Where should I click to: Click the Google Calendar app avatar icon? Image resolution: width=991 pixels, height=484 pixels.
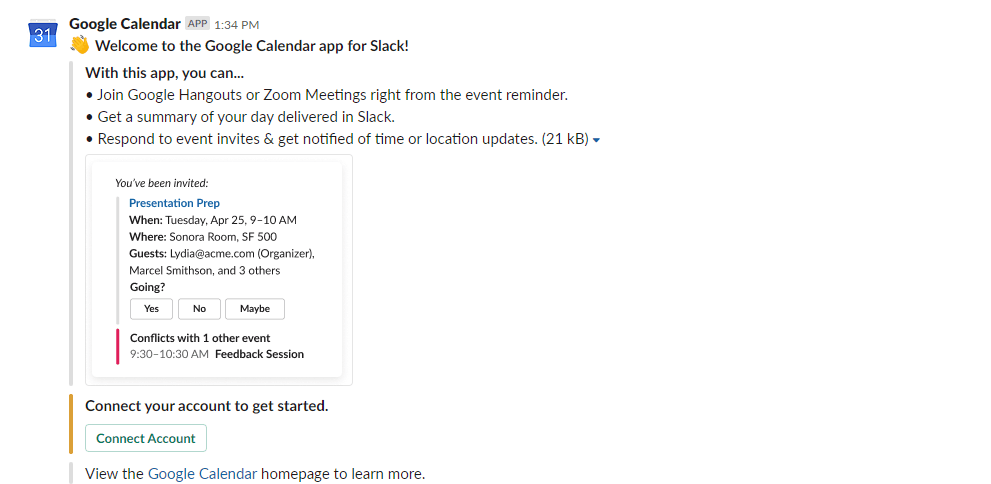(43, 34)
